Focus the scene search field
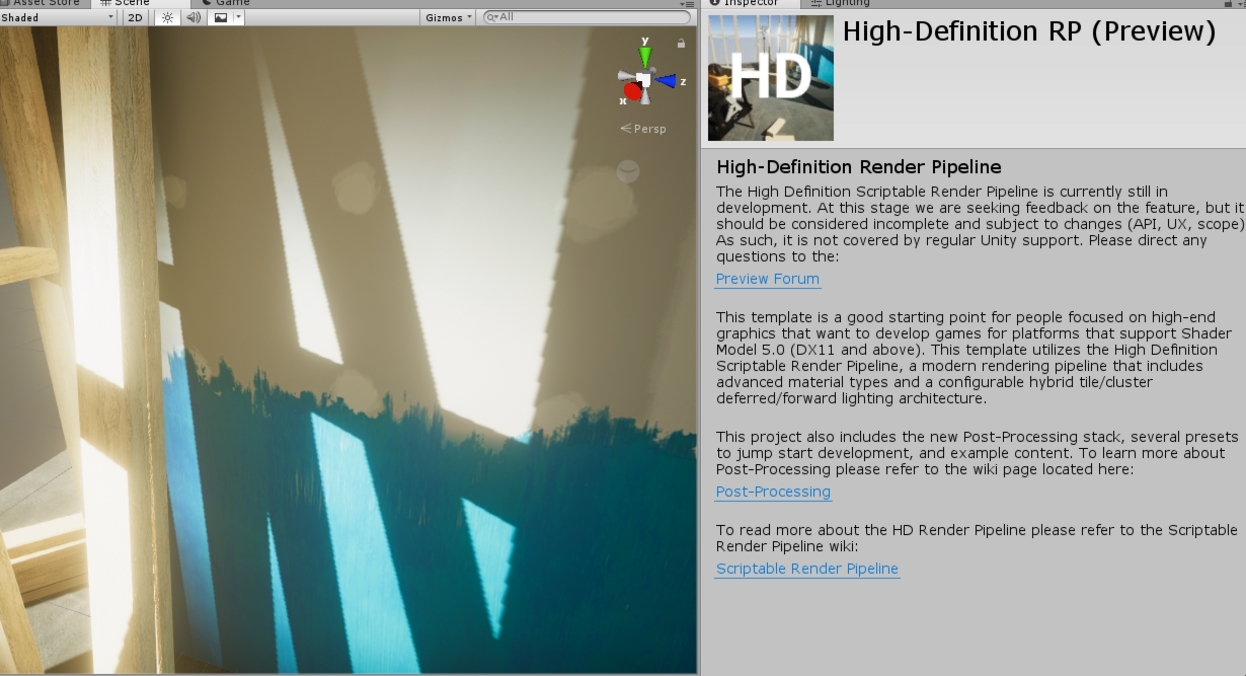This screenshot has height=676, width=1246. tap(586, 17)
